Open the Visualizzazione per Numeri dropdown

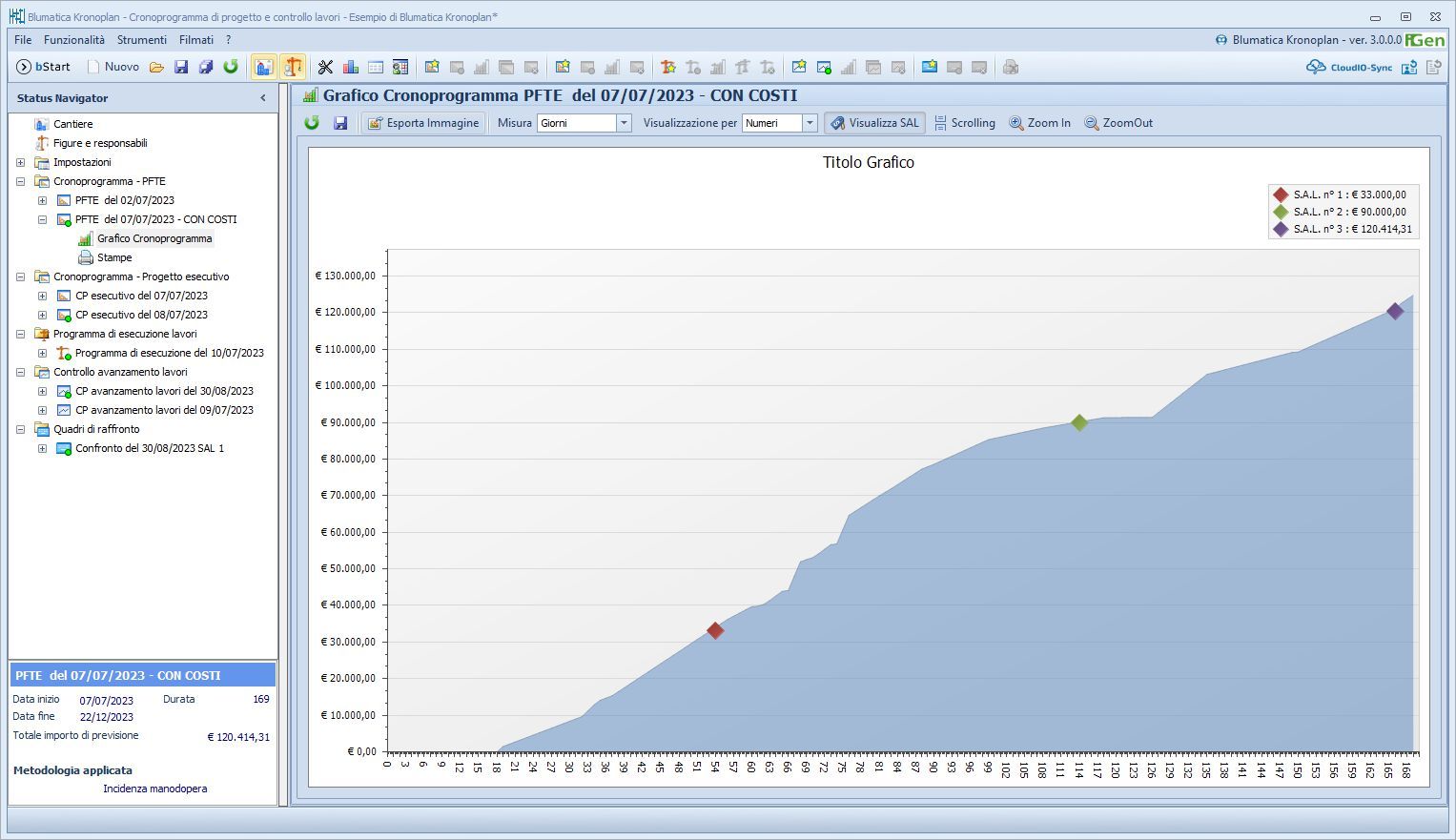810,123
